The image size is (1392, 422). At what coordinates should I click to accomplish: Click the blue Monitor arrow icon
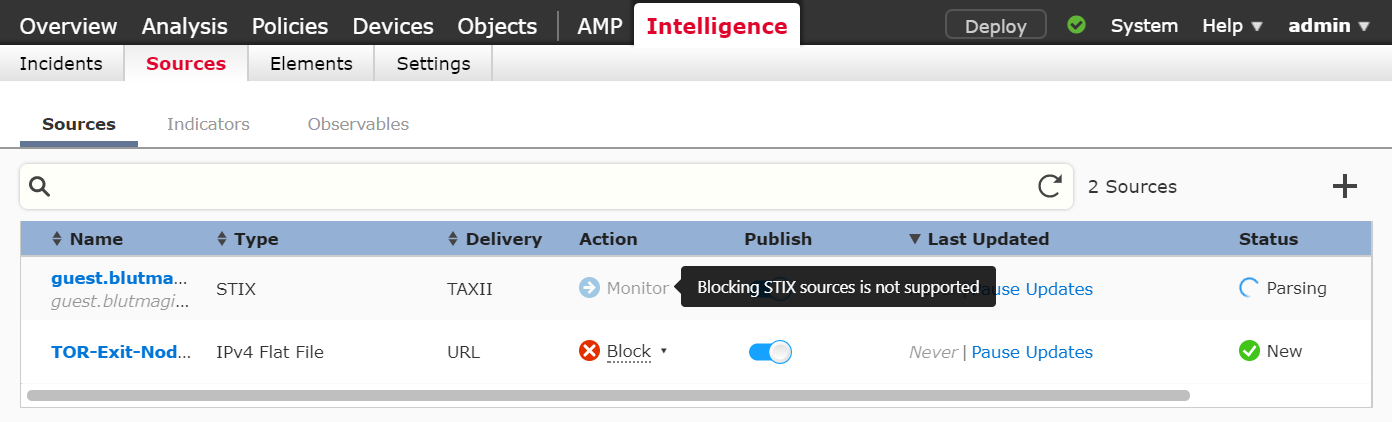point(589,288)
